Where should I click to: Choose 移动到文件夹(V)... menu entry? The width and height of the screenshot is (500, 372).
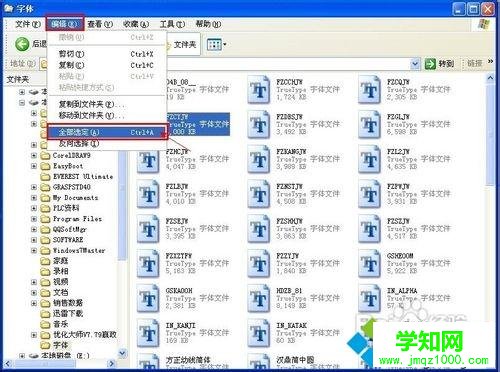pyautogui.click(x=107, y=115)
